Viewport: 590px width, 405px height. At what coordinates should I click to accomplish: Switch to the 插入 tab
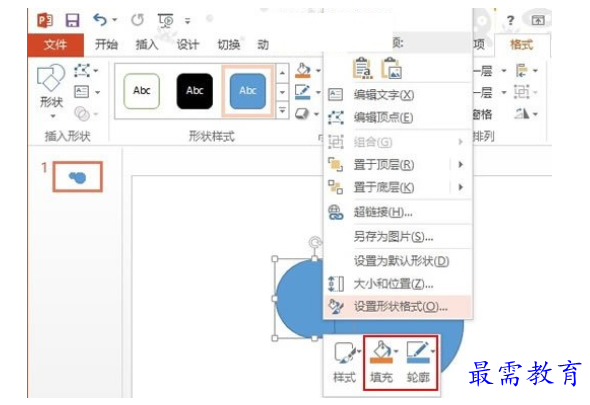coord(147,45)
